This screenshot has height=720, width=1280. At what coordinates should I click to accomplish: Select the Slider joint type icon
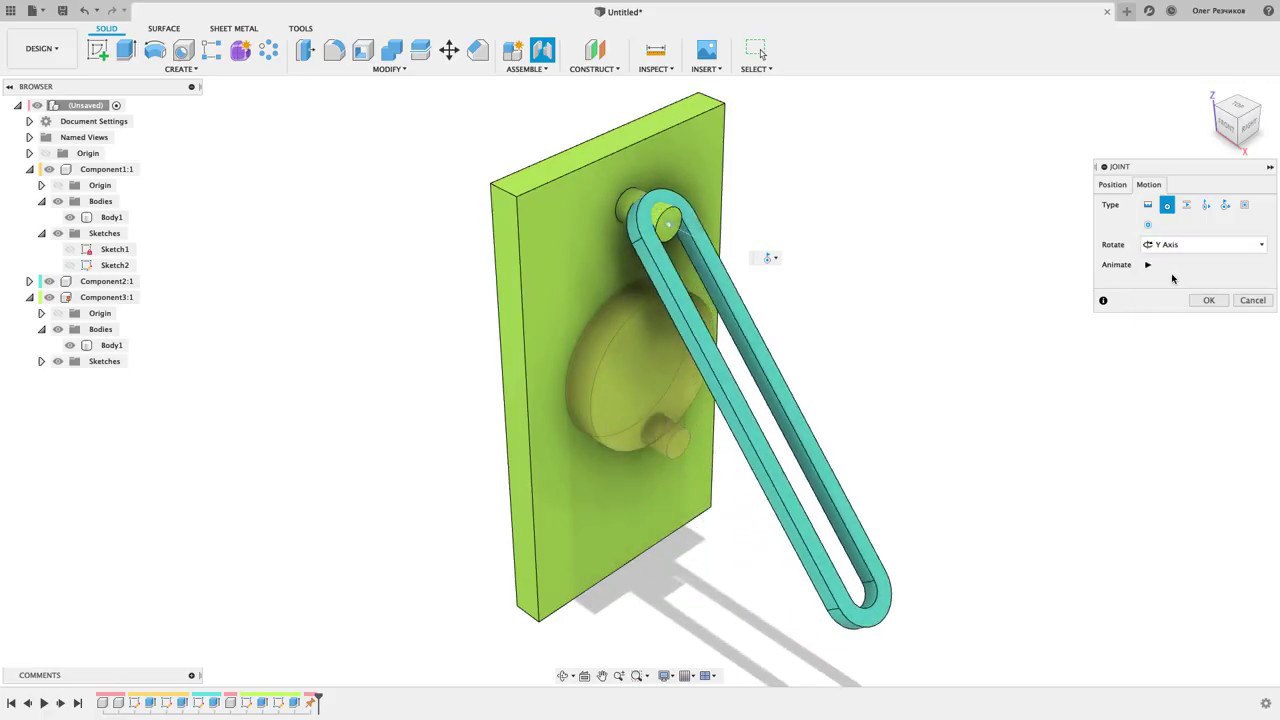[1186, 205]
